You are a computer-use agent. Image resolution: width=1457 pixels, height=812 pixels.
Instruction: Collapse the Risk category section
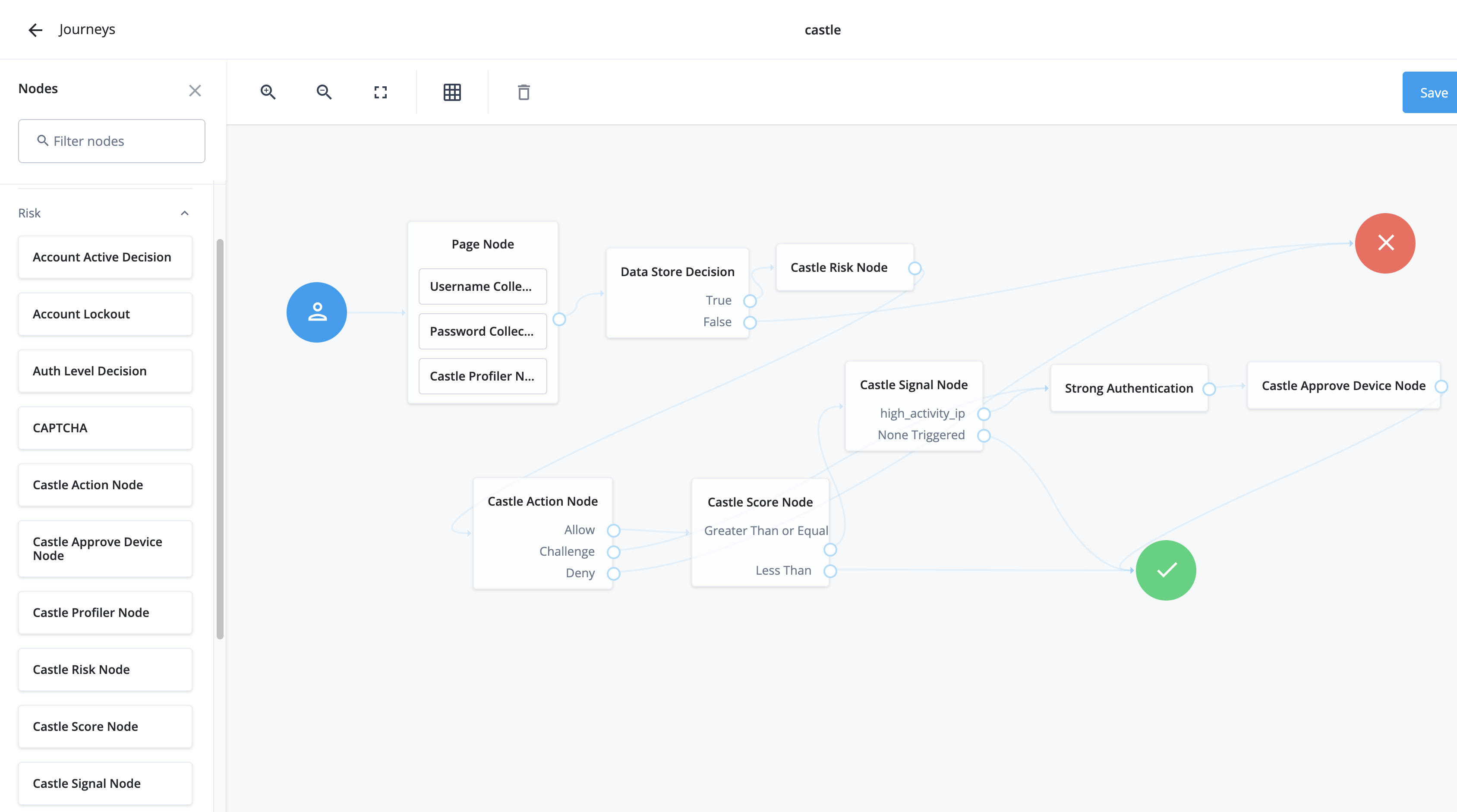tap(184, 213)
